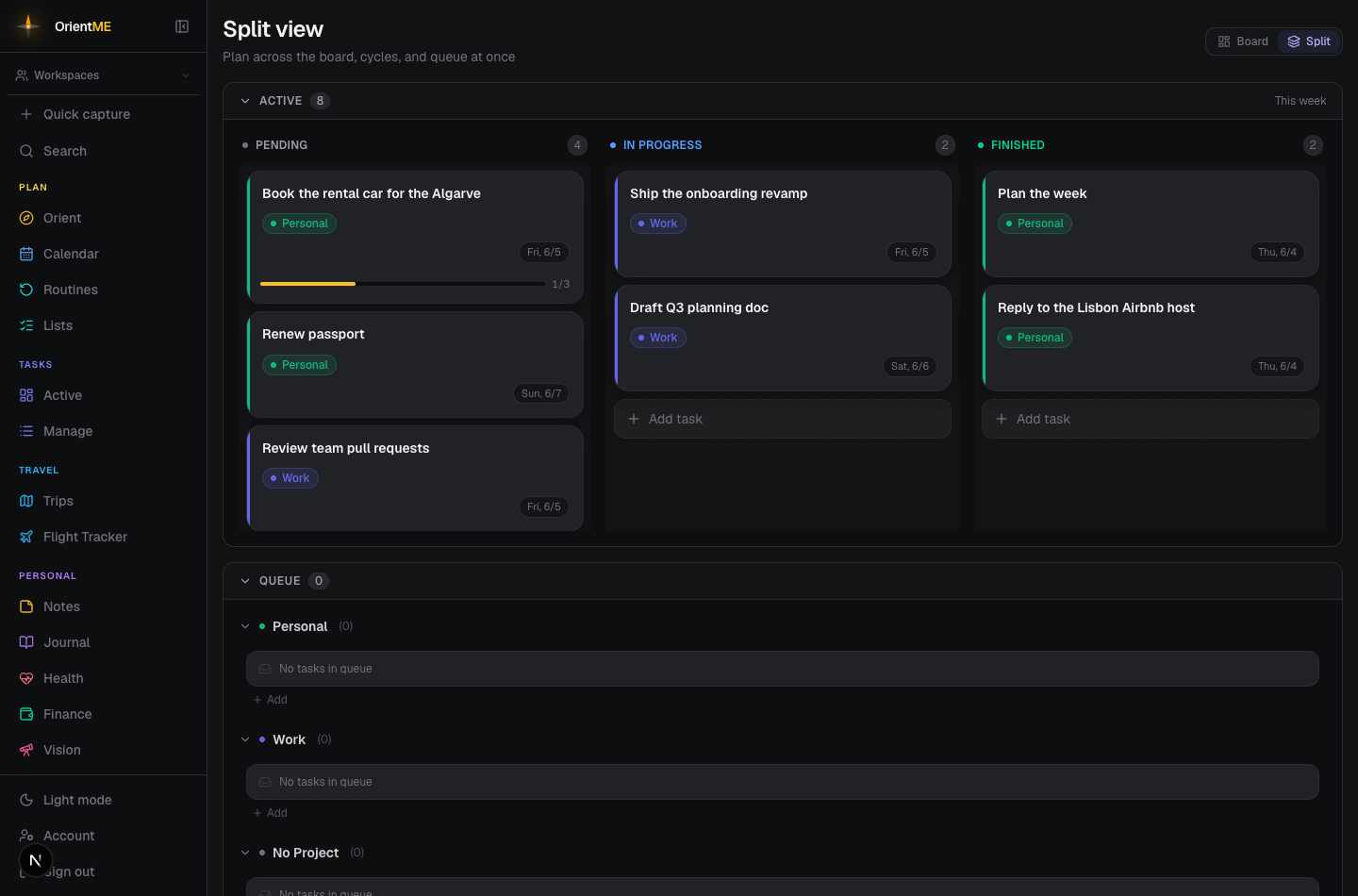Collapse the sidebar with panel icon

pyautogui.click(x=182, y=26)
